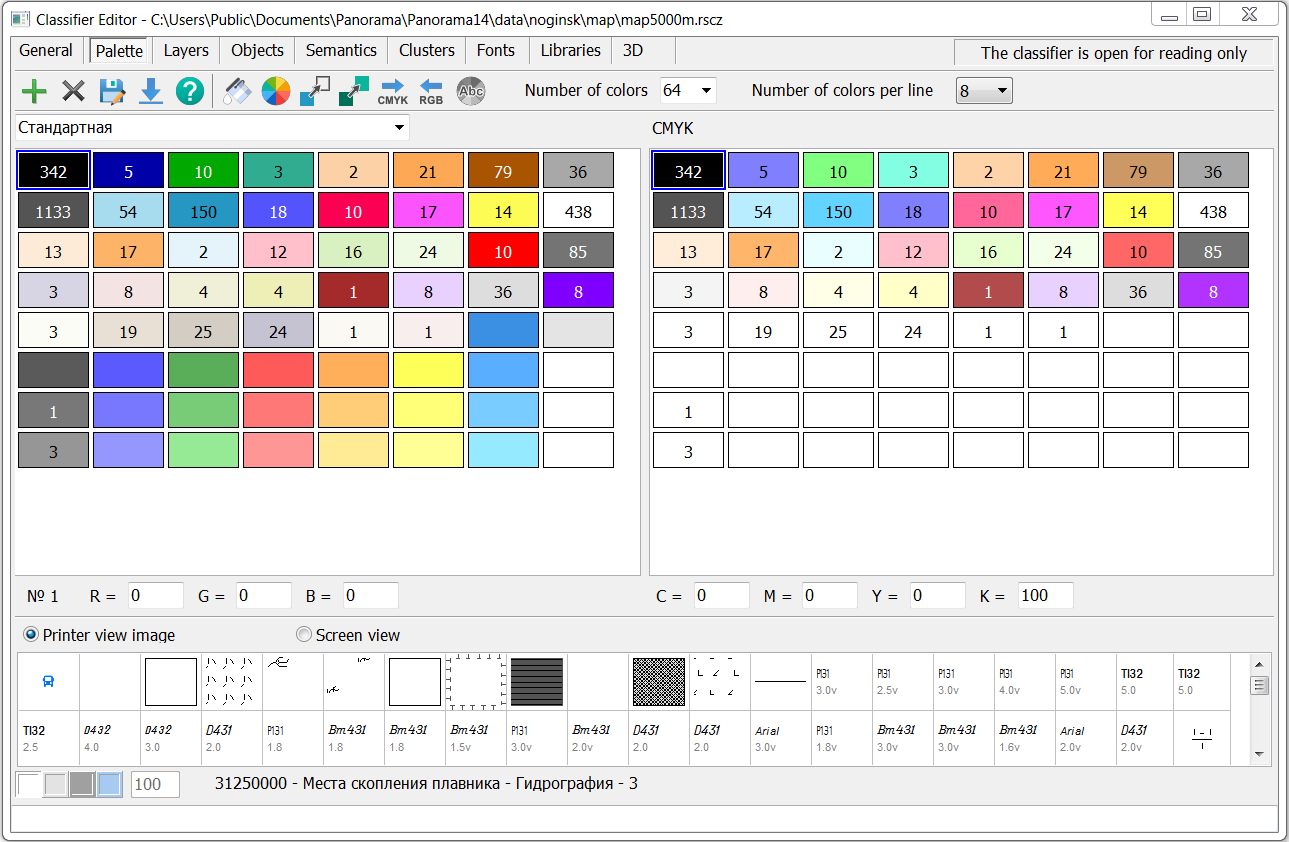Switch to the Layers tab
This screenshot has width=1289, height=842.
[186, 51]
